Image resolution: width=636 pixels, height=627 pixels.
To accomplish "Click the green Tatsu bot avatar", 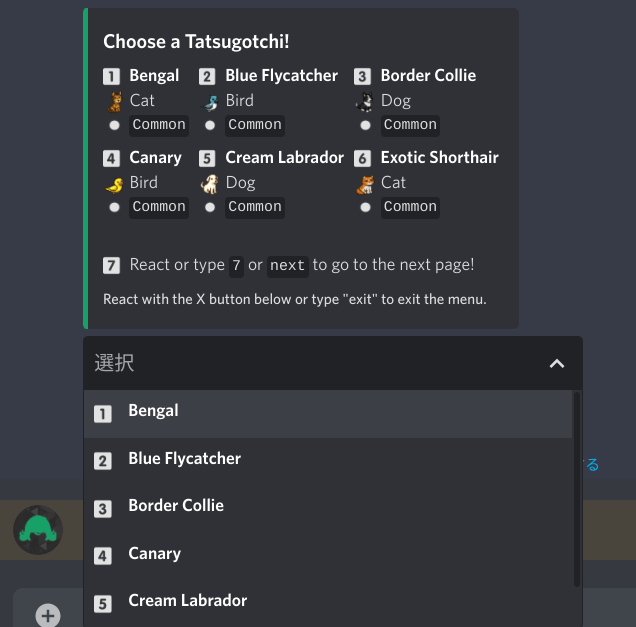I will tap(38, 530).
